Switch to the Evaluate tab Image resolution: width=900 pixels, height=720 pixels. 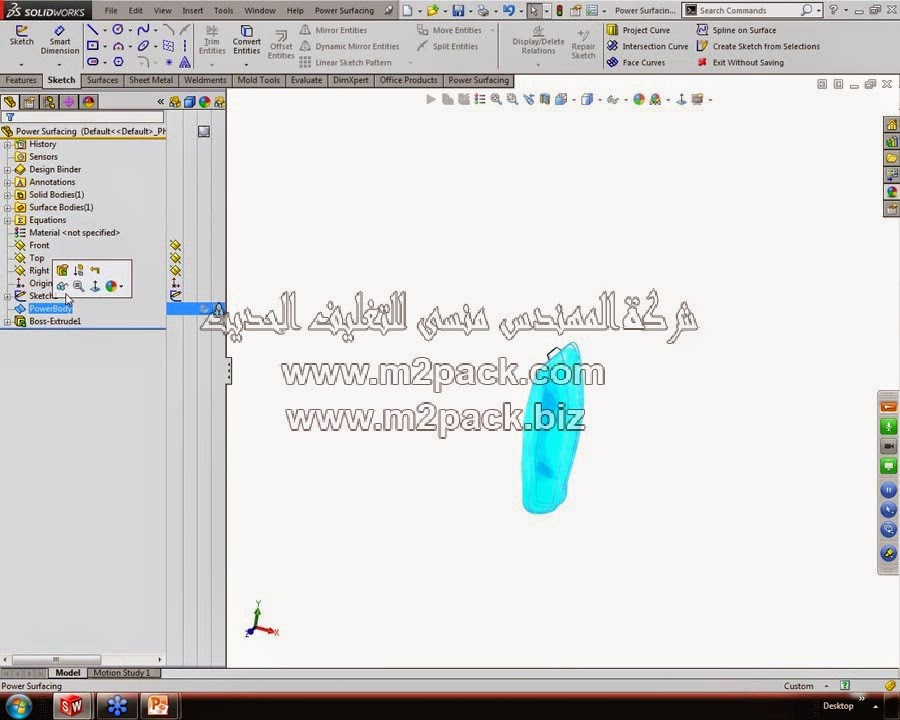[x=306, y=80]
